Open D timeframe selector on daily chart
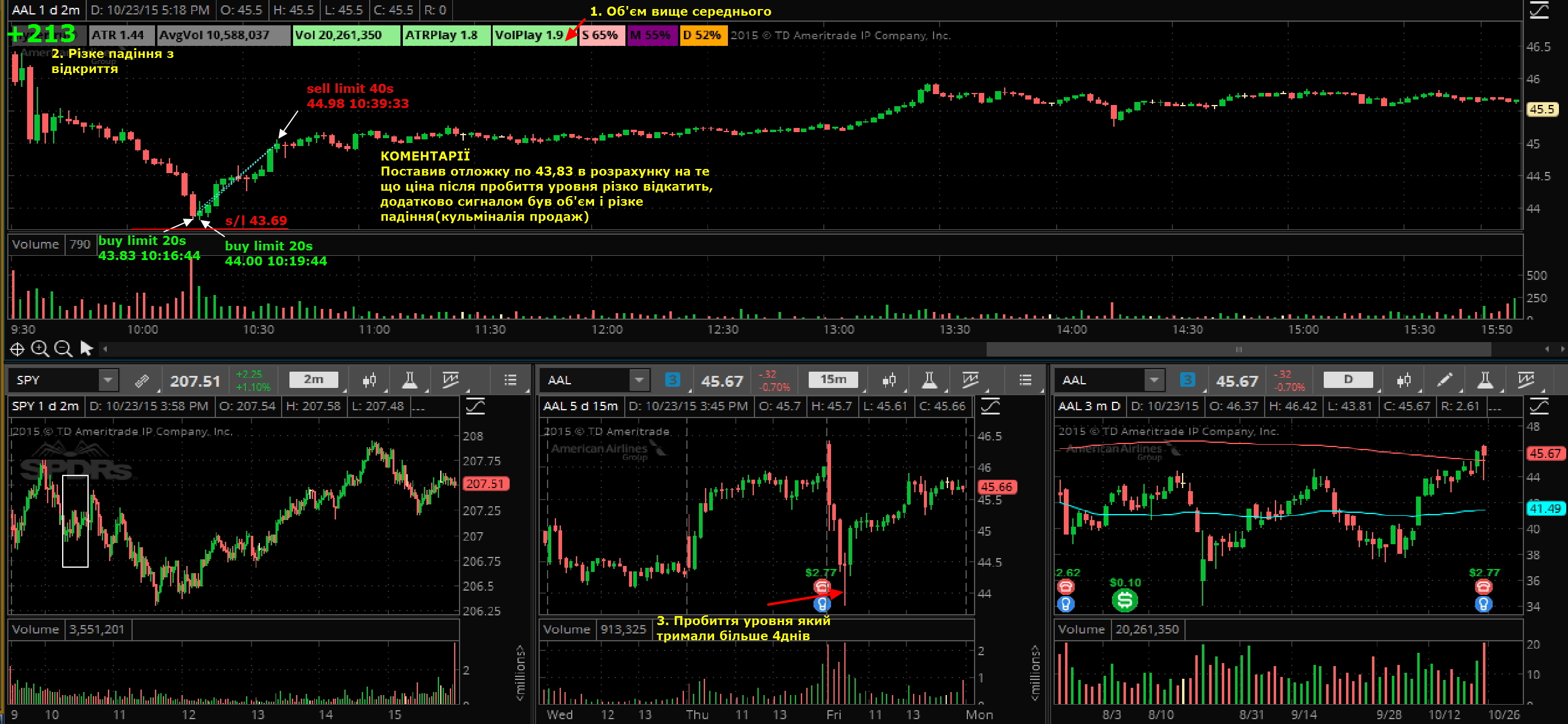 coord(1348,380)
